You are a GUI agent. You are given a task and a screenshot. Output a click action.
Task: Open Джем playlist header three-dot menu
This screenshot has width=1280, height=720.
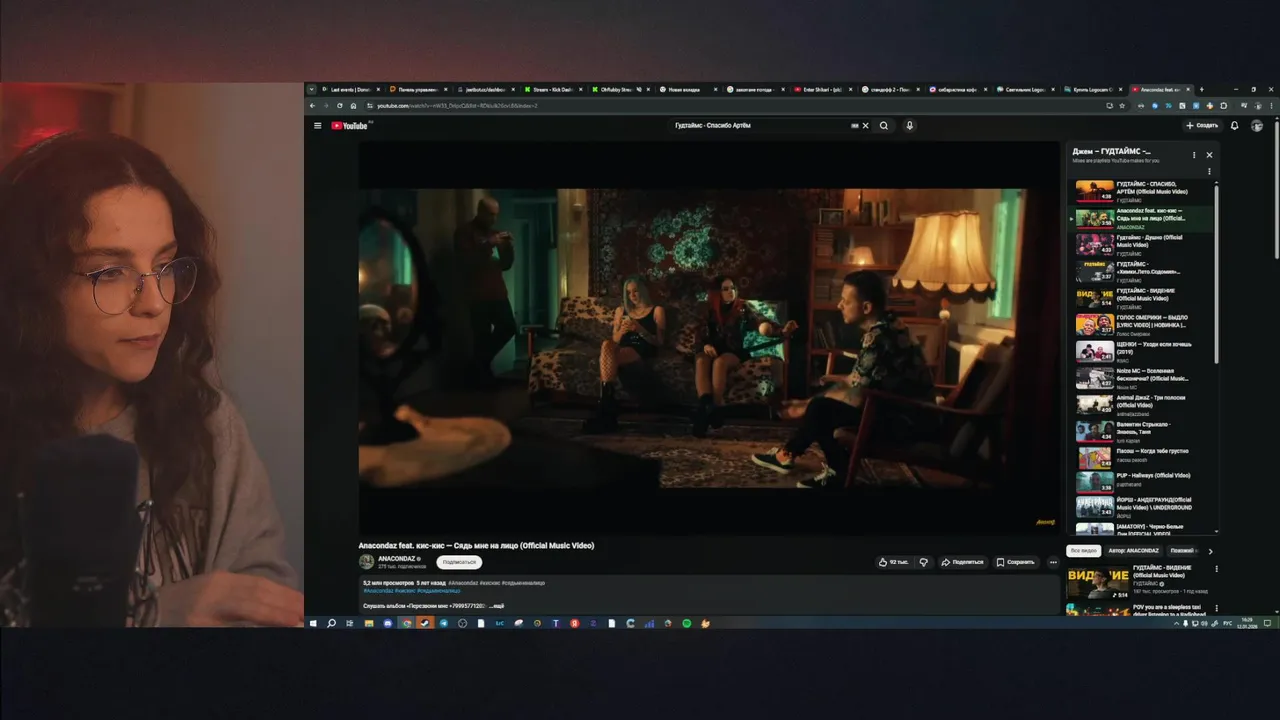[1193, 155]
